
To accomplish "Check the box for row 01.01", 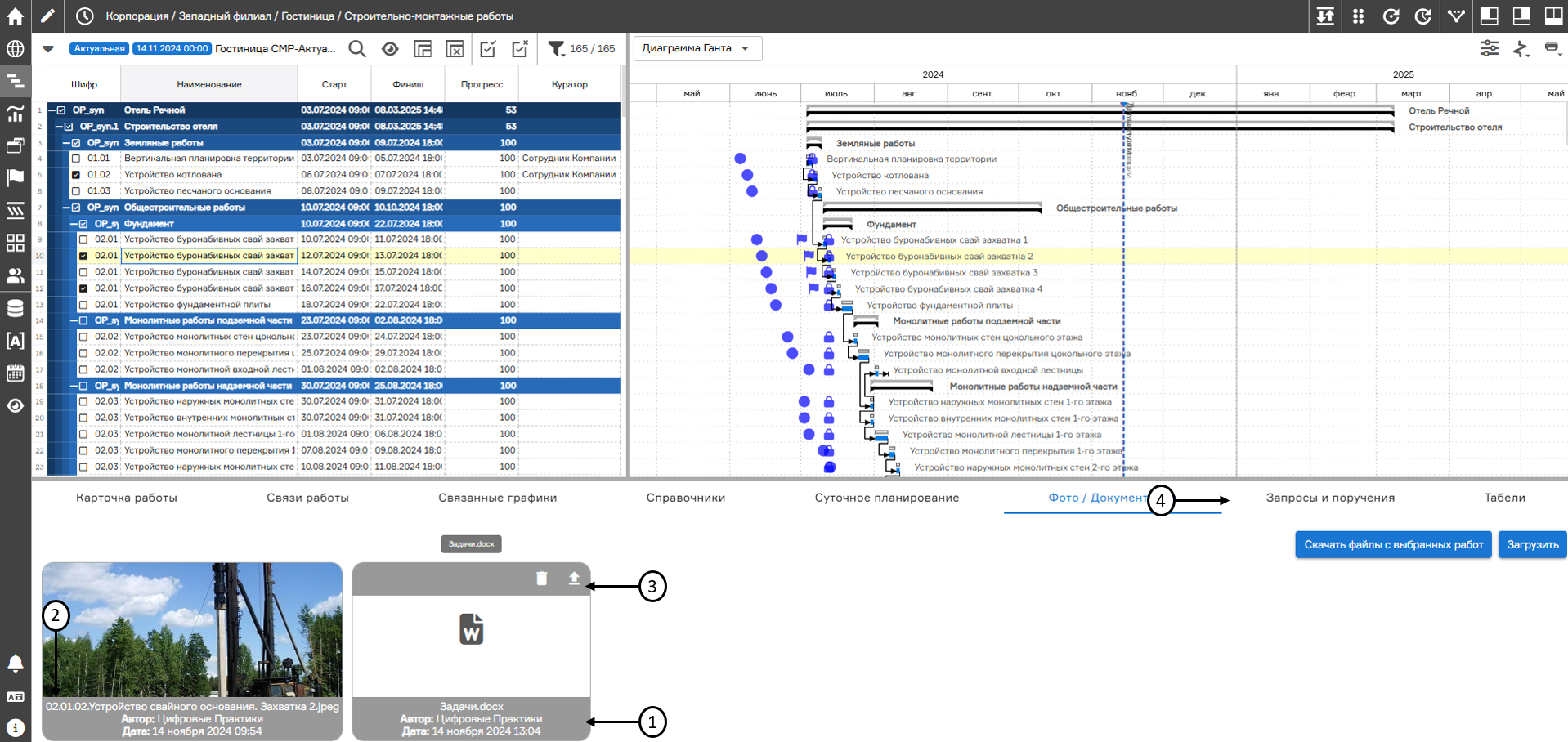I will (76, 159).
